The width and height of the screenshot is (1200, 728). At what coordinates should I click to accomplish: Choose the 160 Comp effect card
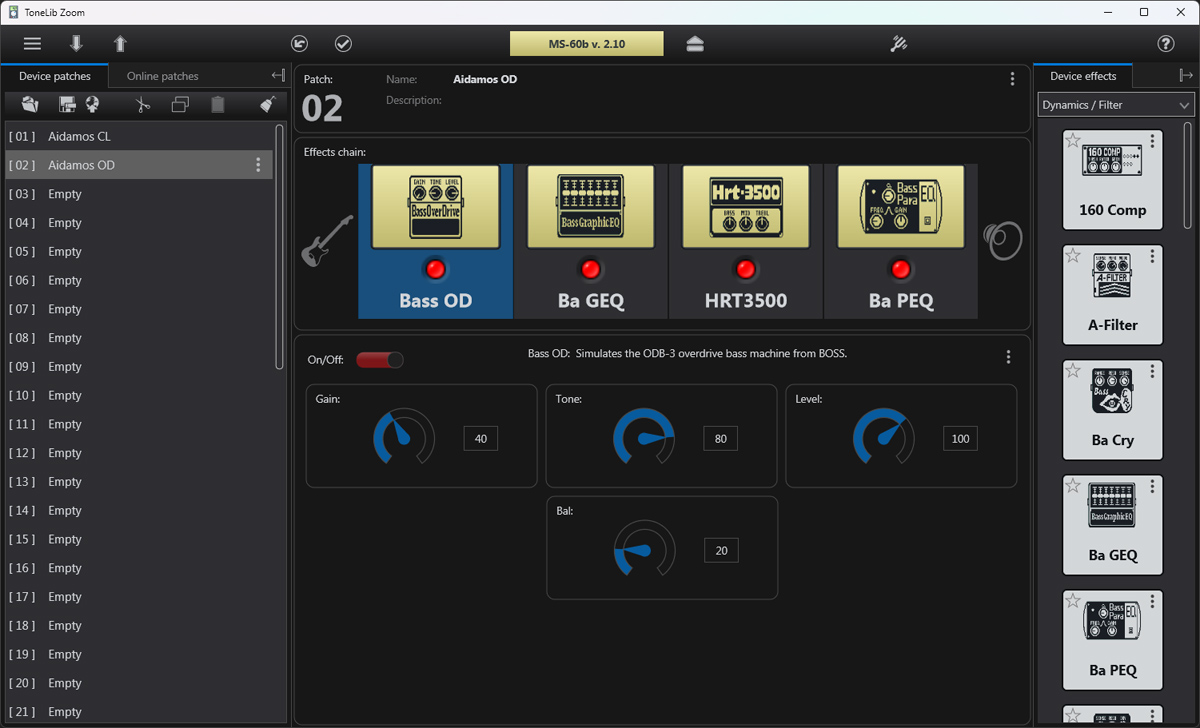click(1113, 180)
